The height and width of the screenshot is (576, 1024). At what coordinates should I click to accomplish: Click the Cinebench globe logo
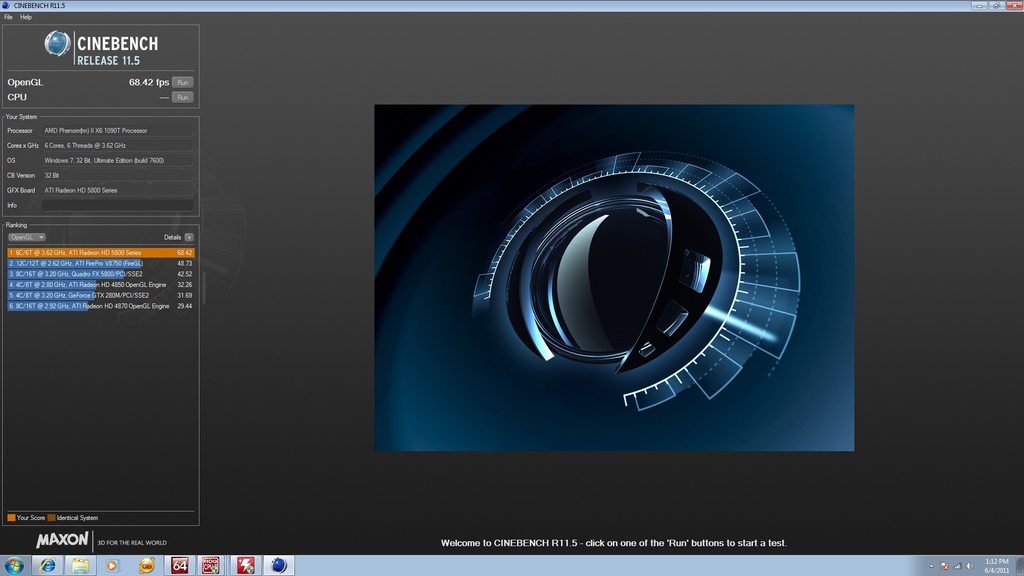click(x=57, y=44)
